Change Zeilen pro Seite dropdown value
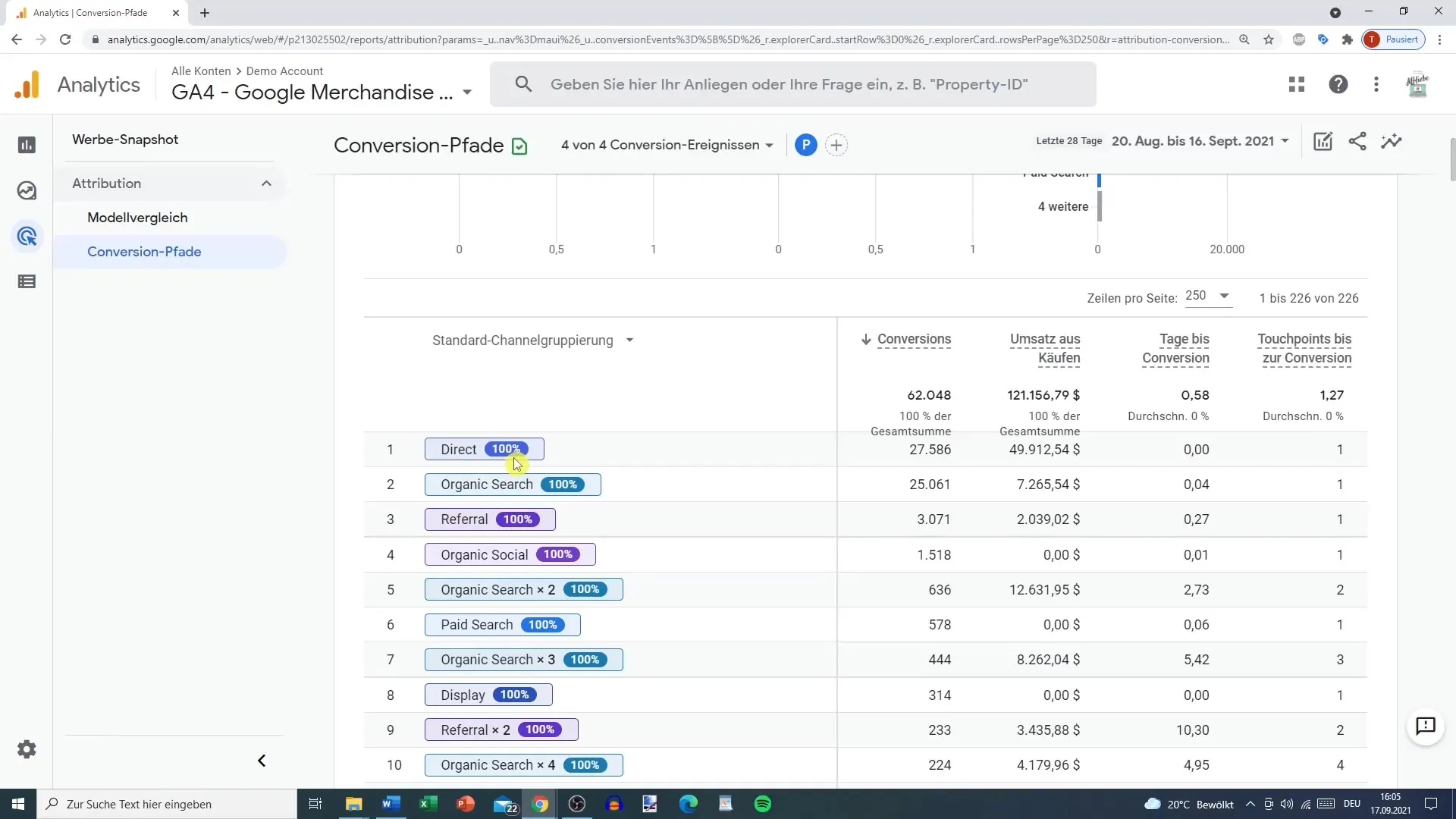1456x819 pixels. click(x=1208, y=296)
